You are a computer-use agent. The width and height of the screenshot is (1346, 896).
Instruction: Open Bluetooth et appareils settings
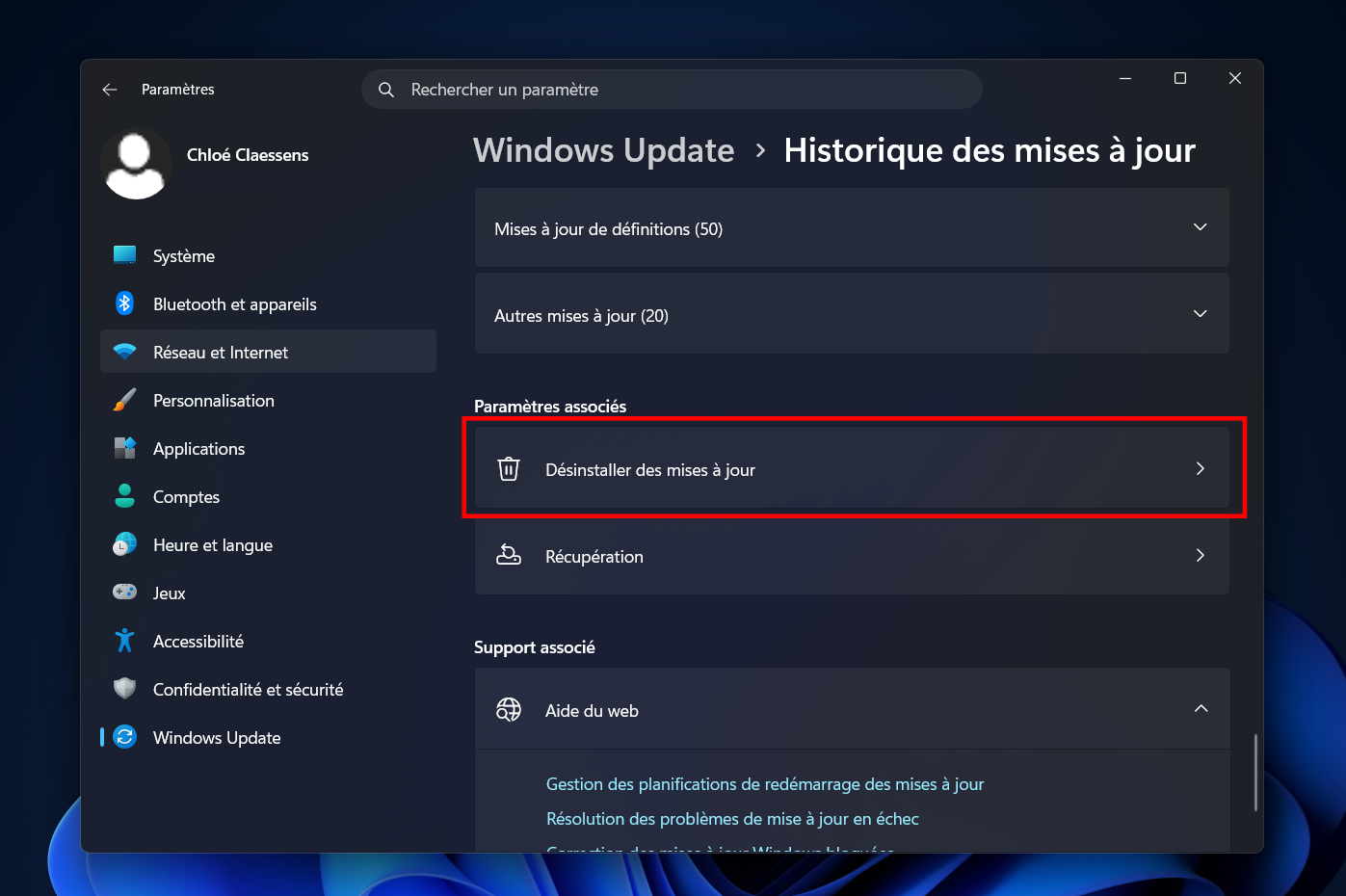[268, 303]
